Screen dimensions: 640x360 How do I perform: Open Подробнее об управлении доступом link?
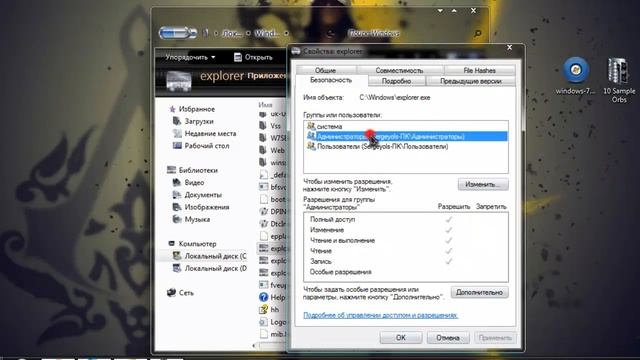(380, 315)
